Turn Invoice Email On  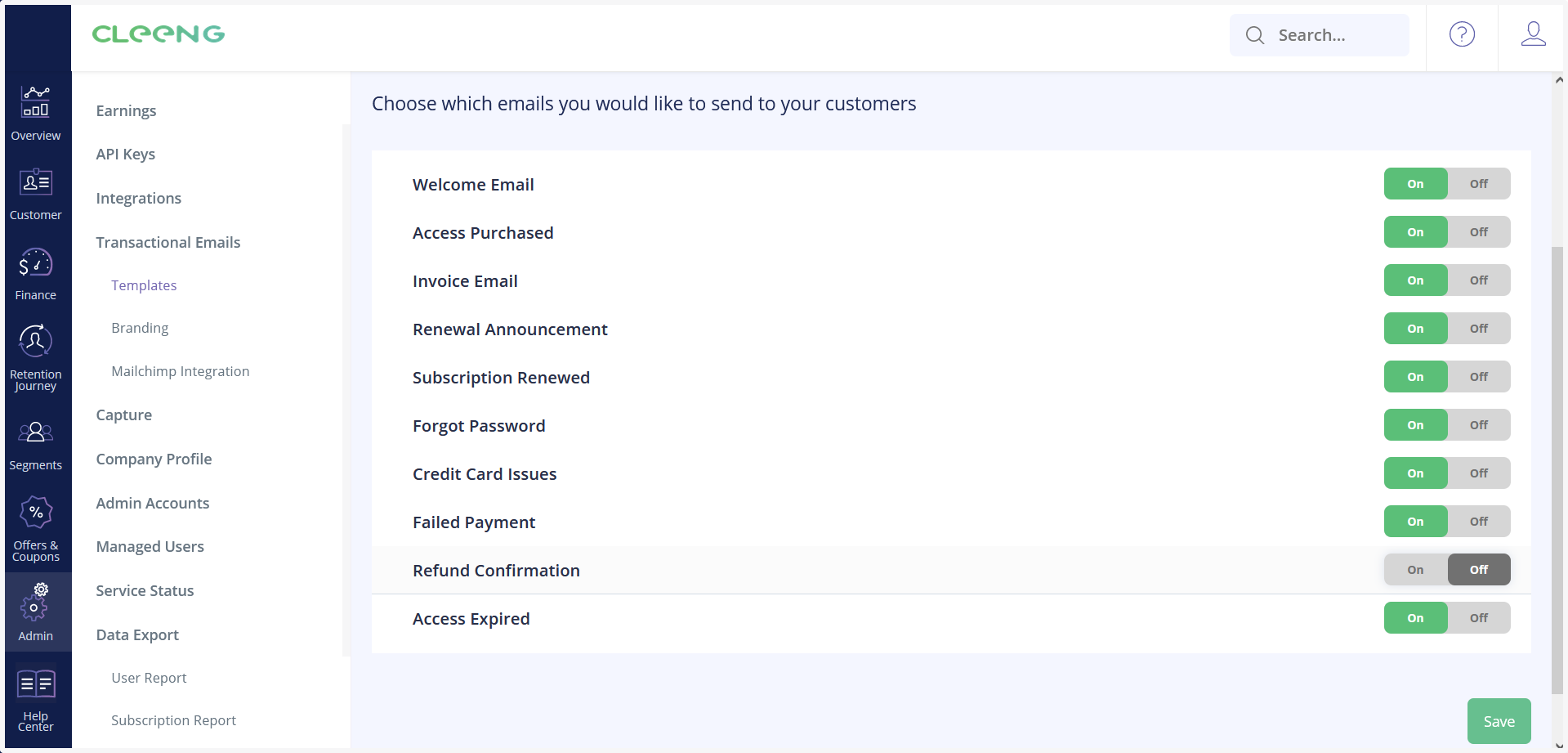click(1415, 280)
